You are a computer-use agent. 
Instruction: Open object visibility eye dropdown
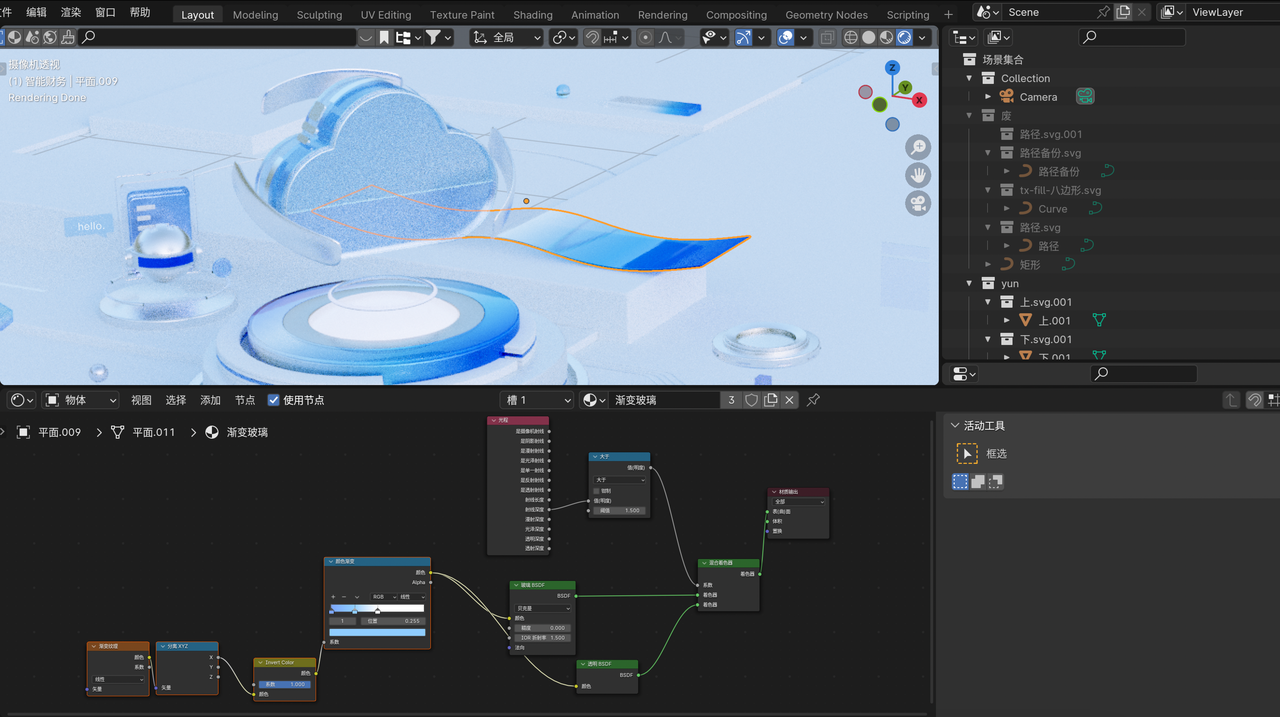(x=714, y=37)
